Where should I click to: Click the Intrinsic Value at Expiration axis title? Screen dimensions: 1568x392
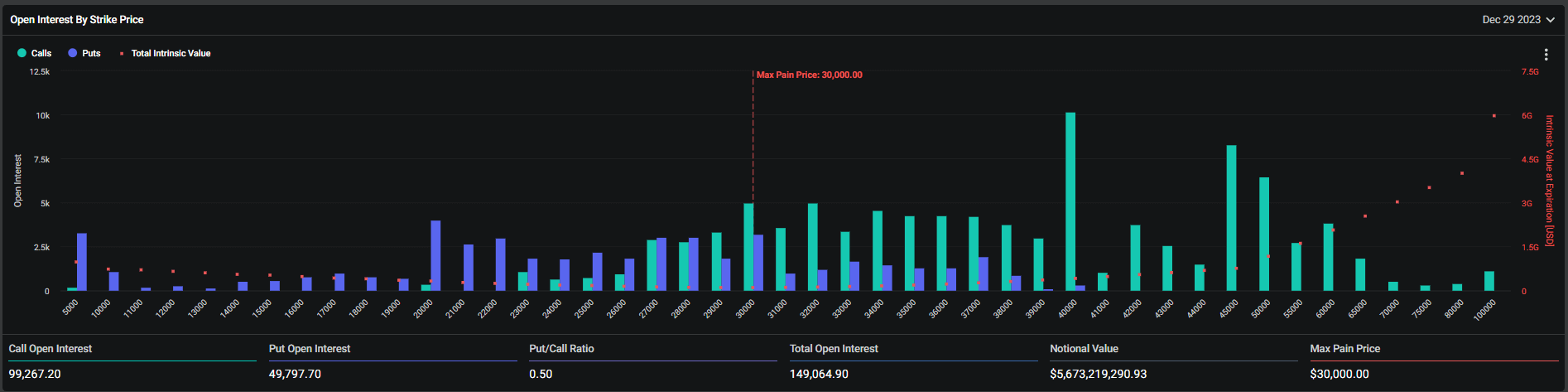[1550, 181]
